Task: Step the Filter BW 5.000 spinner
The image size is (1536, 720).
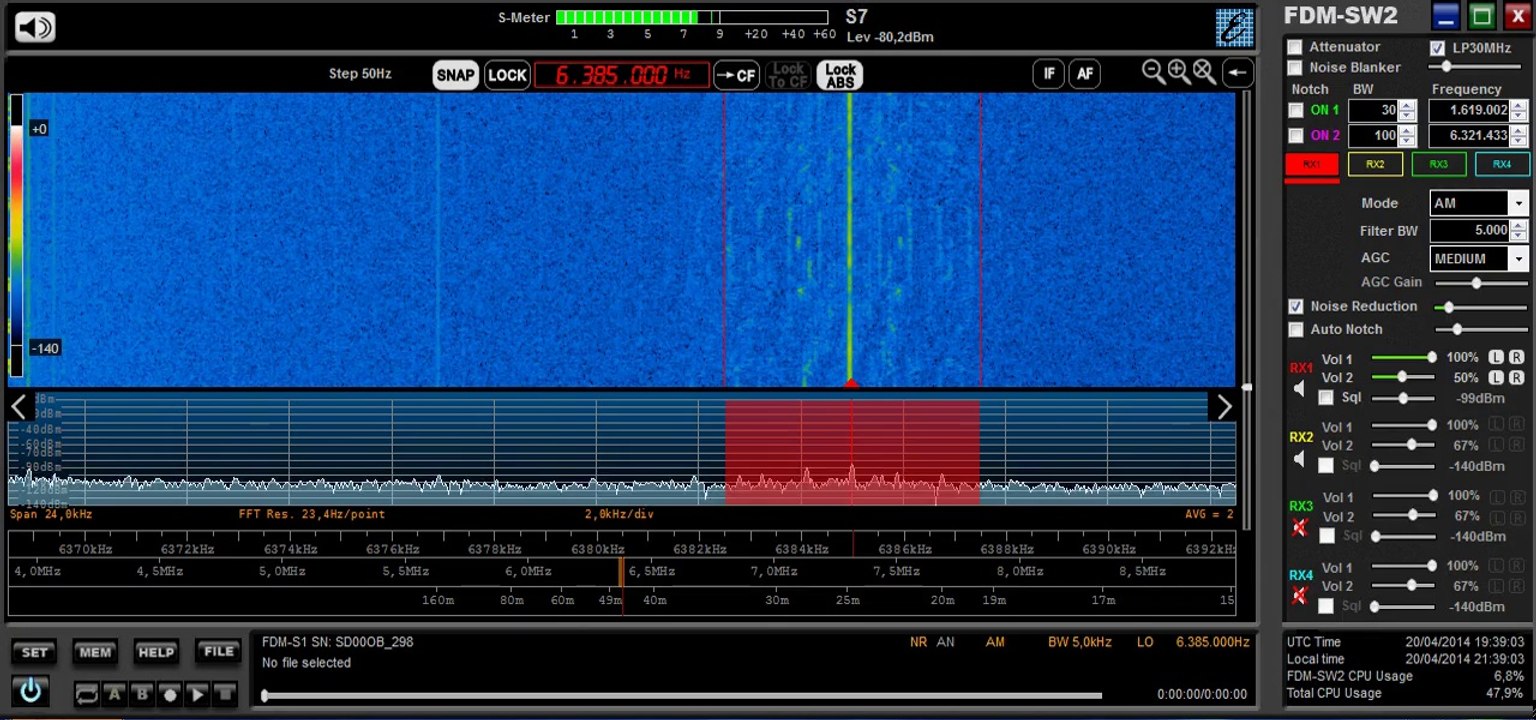Action: (1519, 231)
